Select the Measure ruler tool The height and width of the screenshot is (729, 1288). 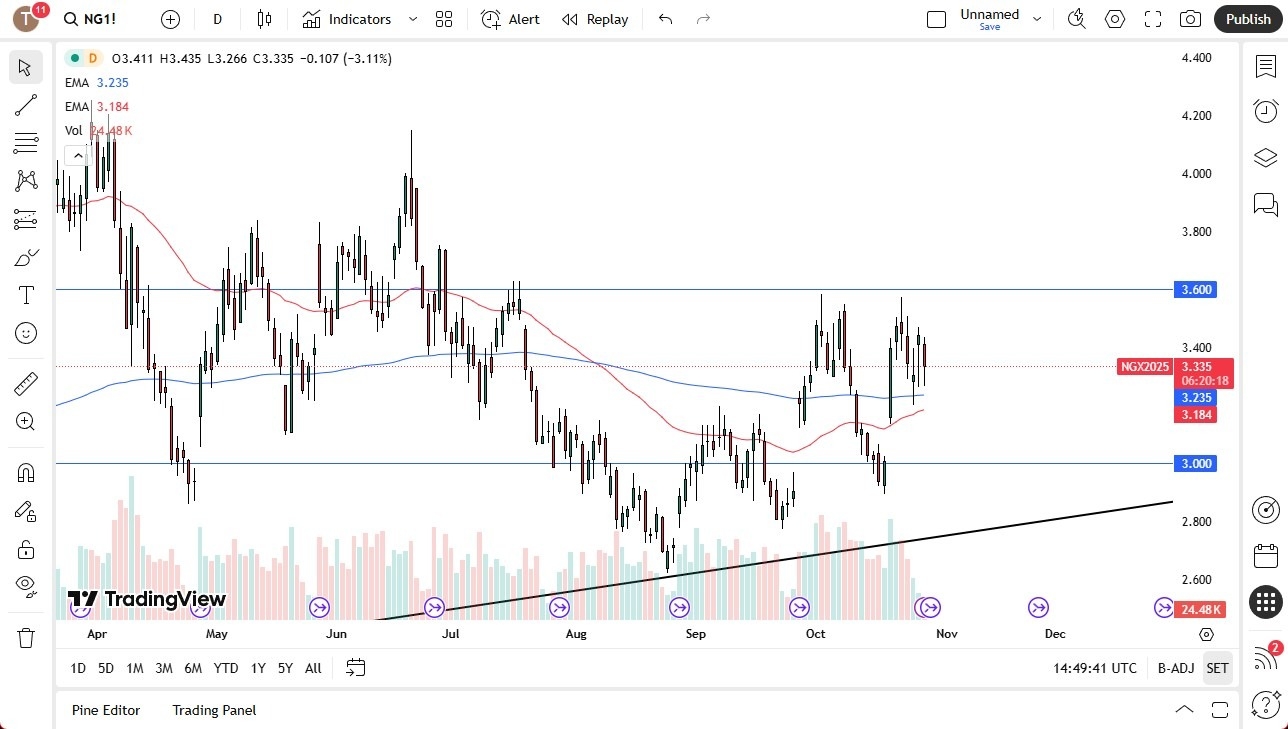(26, 383)
